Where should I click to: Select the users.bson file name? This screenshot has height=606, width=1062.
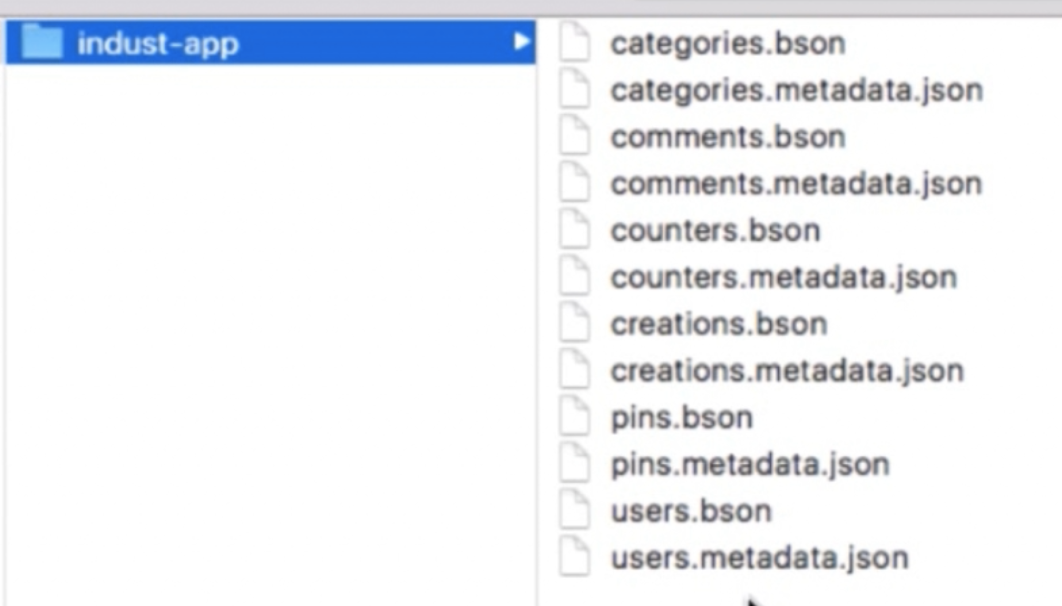click(x=691, y=511)
